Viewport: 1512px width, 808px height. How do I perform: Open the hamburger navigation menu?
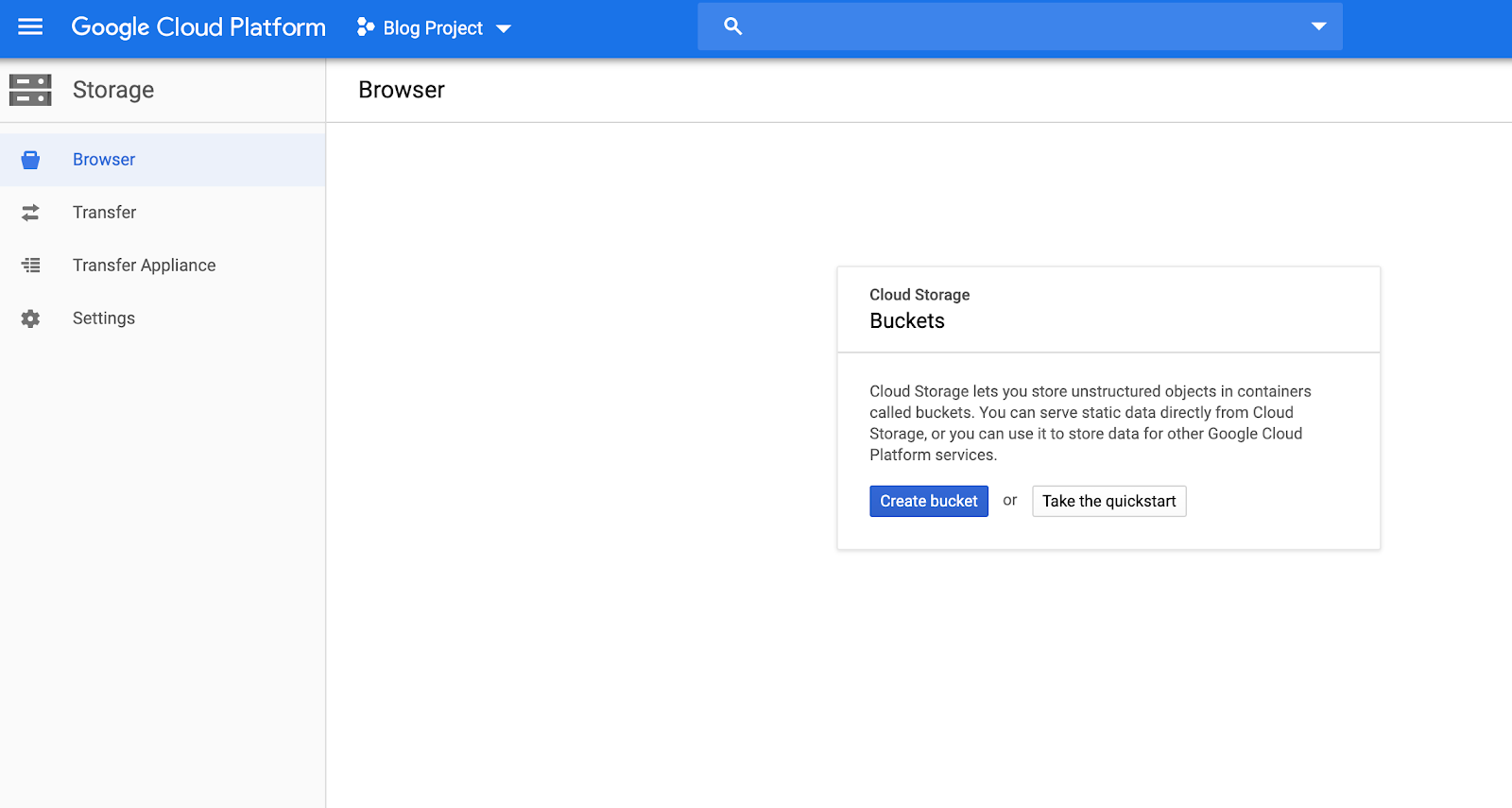coord(30,27)
